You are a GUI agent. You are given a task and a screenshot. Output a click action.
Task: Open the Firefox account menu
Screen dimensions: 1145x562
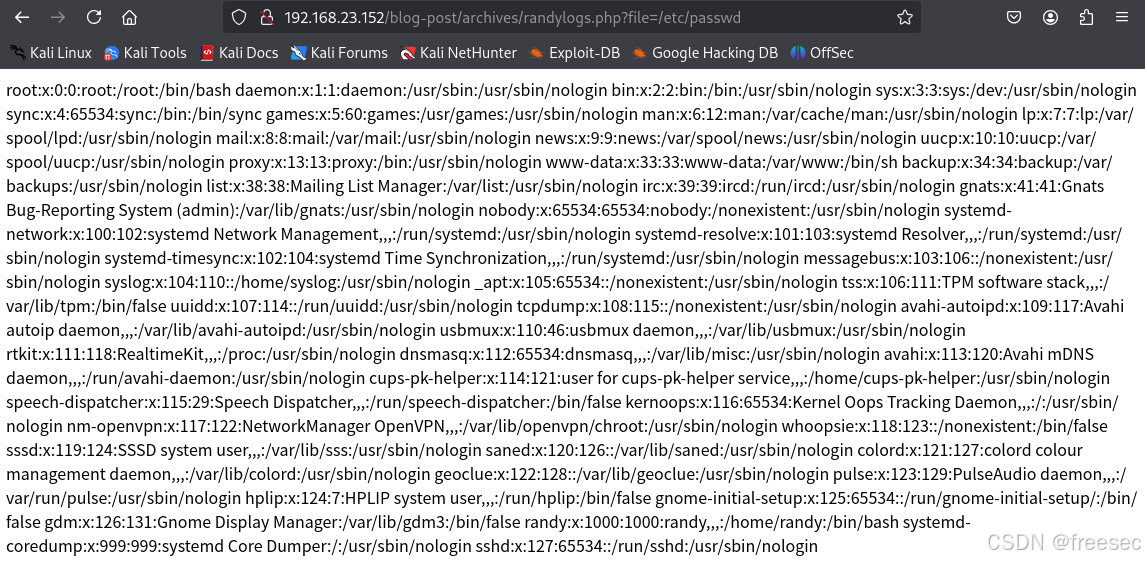(1050, 18)
